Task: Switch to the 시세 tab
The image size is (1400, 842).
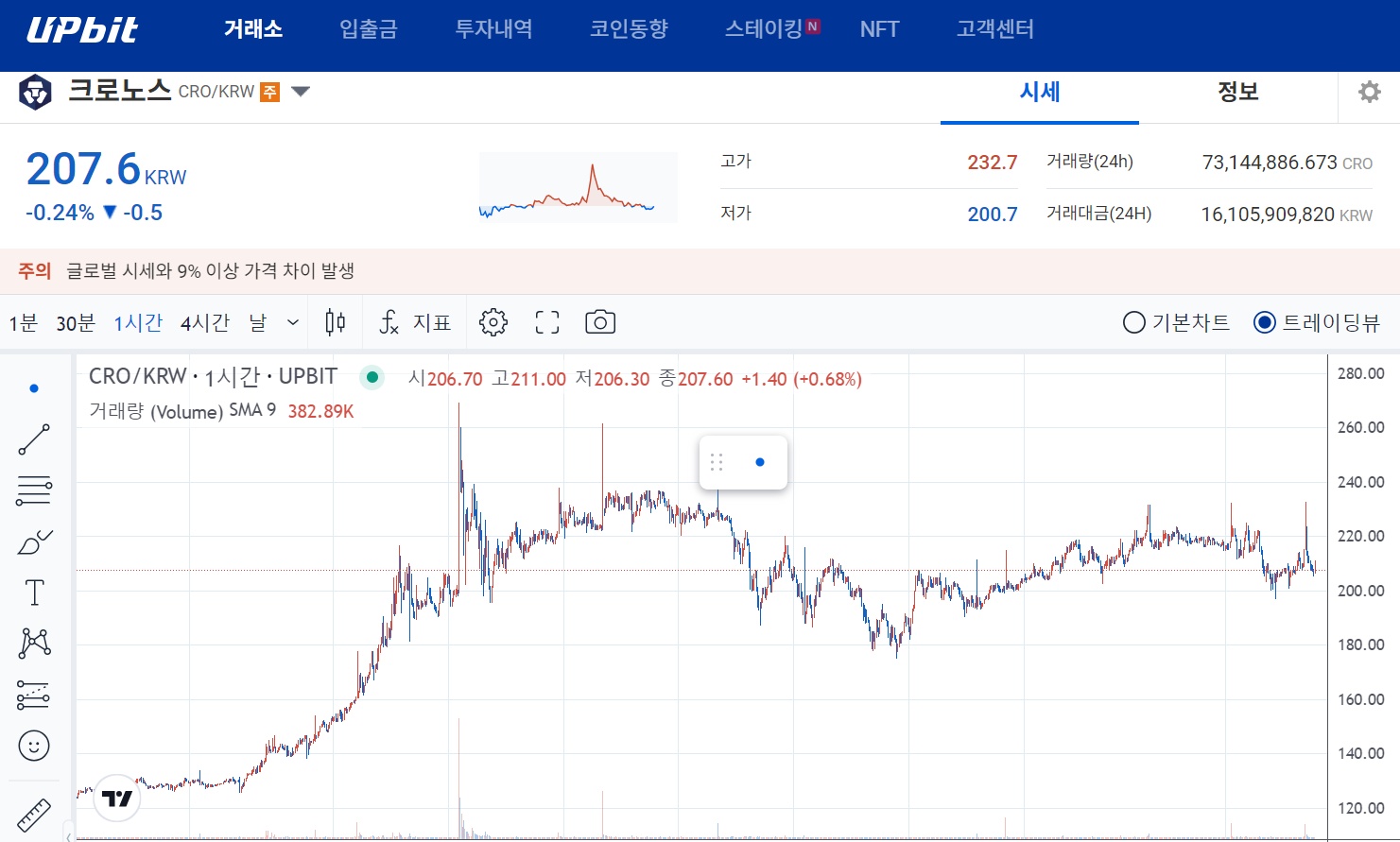Action: (x=1040, y=93)
